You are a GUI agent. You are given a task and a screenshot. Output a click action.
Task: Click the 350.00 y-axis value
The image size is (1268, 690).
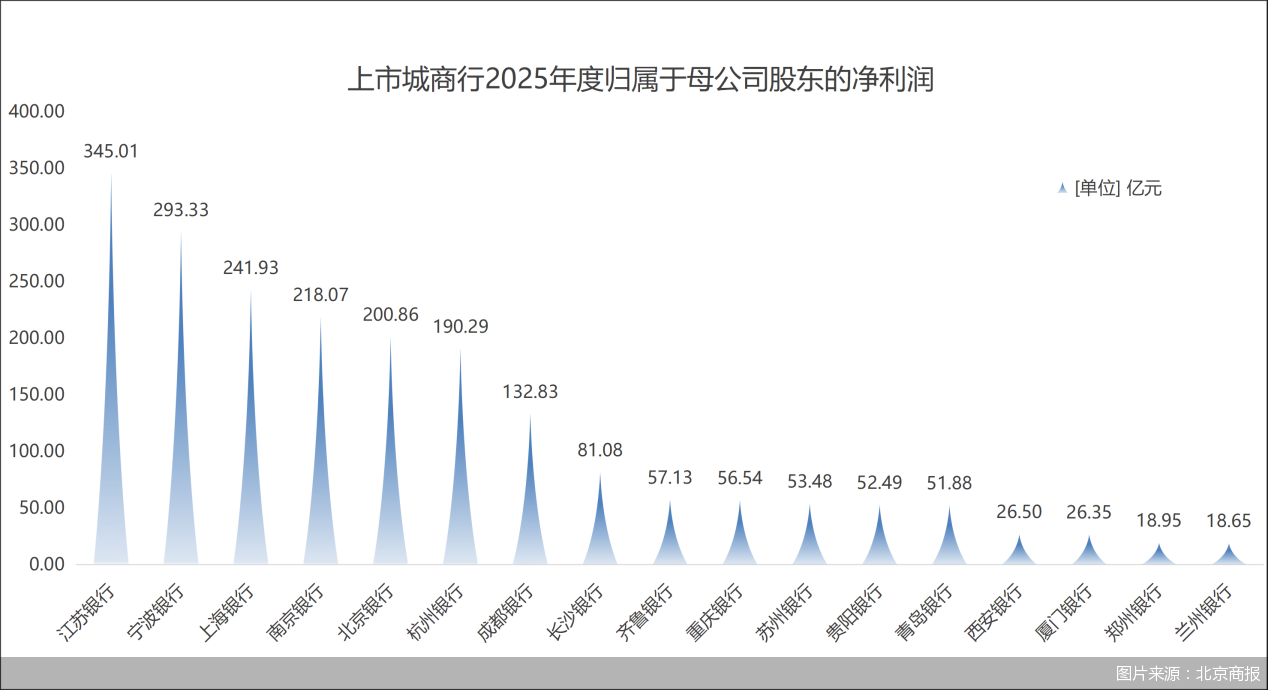(36, 168)
